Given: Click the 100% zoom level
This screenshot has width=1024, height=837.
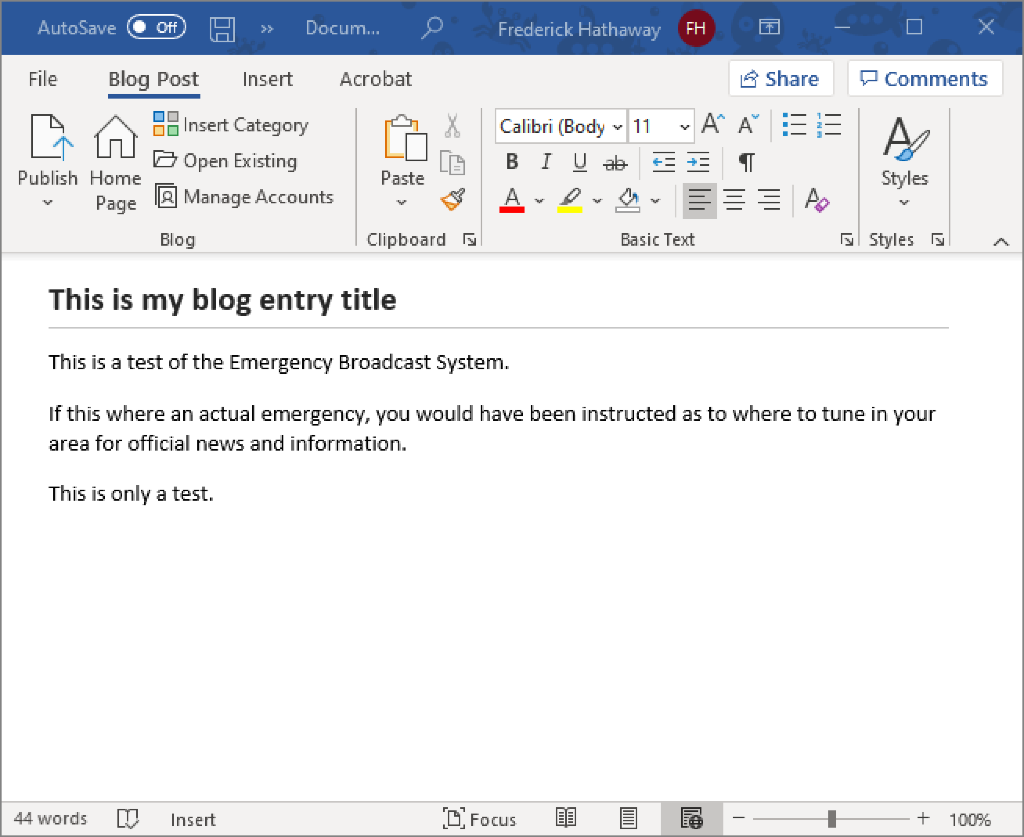Looking at the screenshot, I should point(970,819).
